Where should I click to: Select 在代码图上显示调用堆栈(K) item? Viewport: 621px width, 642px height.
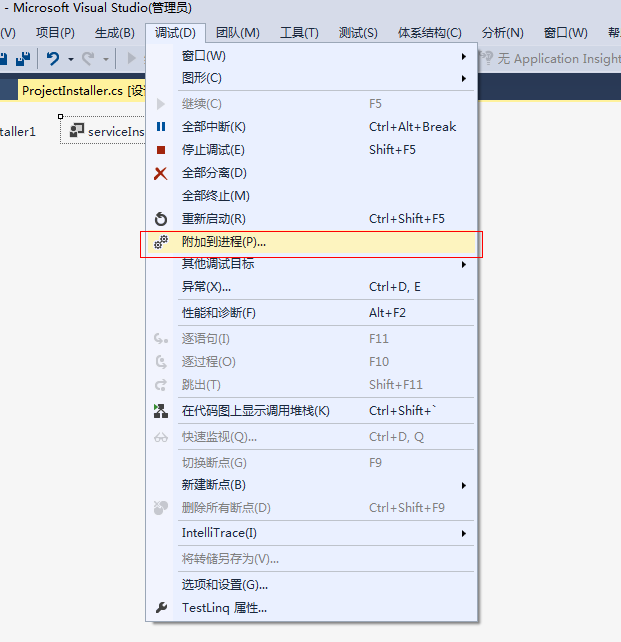[312, 411]
